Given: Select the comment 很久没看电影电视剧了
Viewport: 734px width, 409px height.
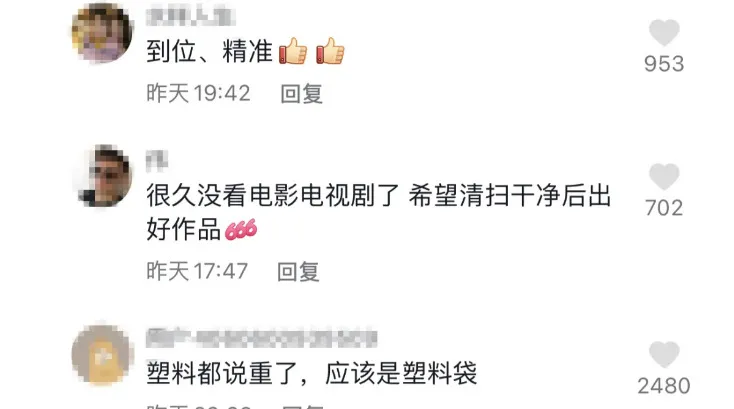Looking at the screenshot, I should click(x=379, y=212).
